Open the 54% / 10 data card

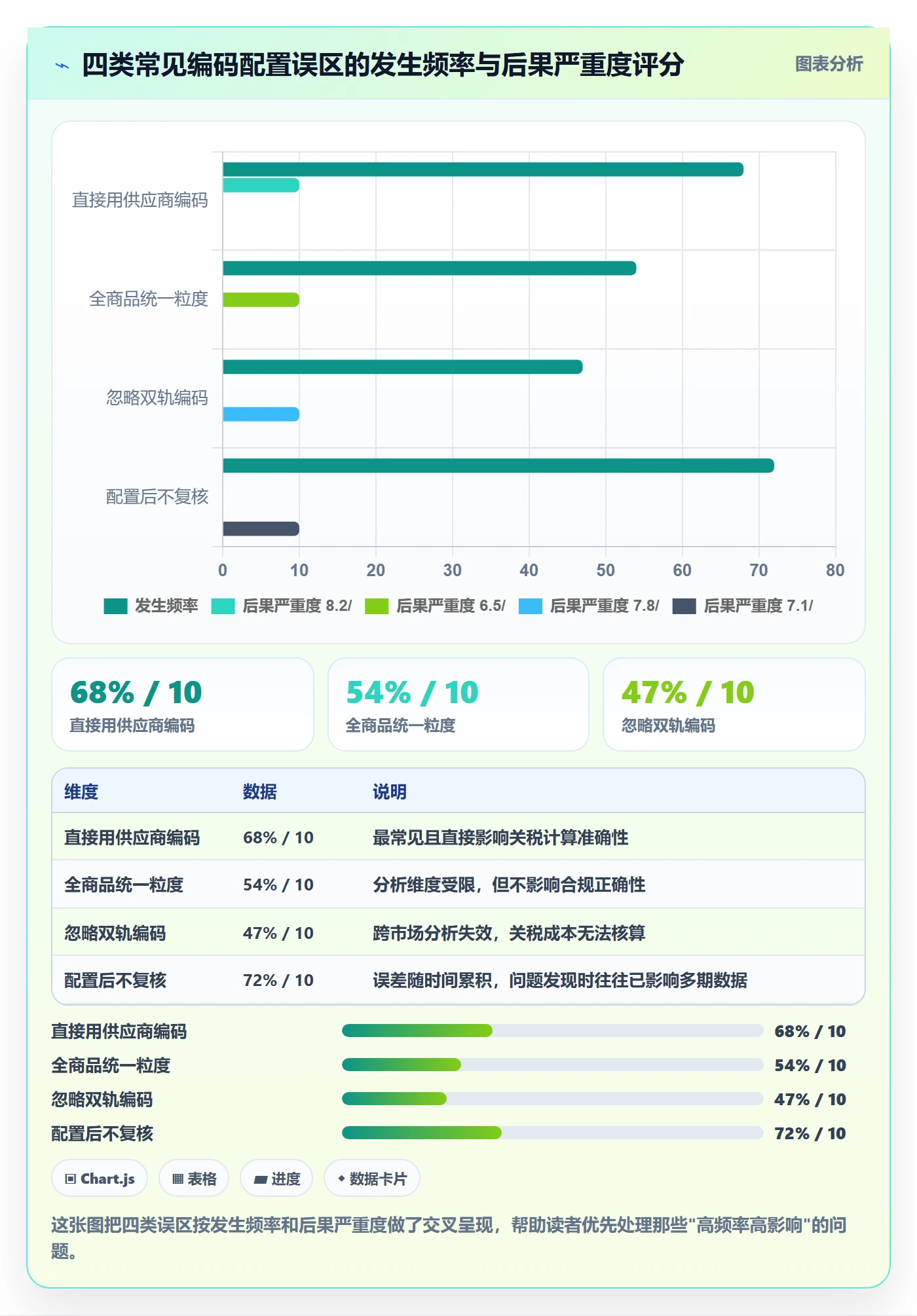tap(458, 704)
